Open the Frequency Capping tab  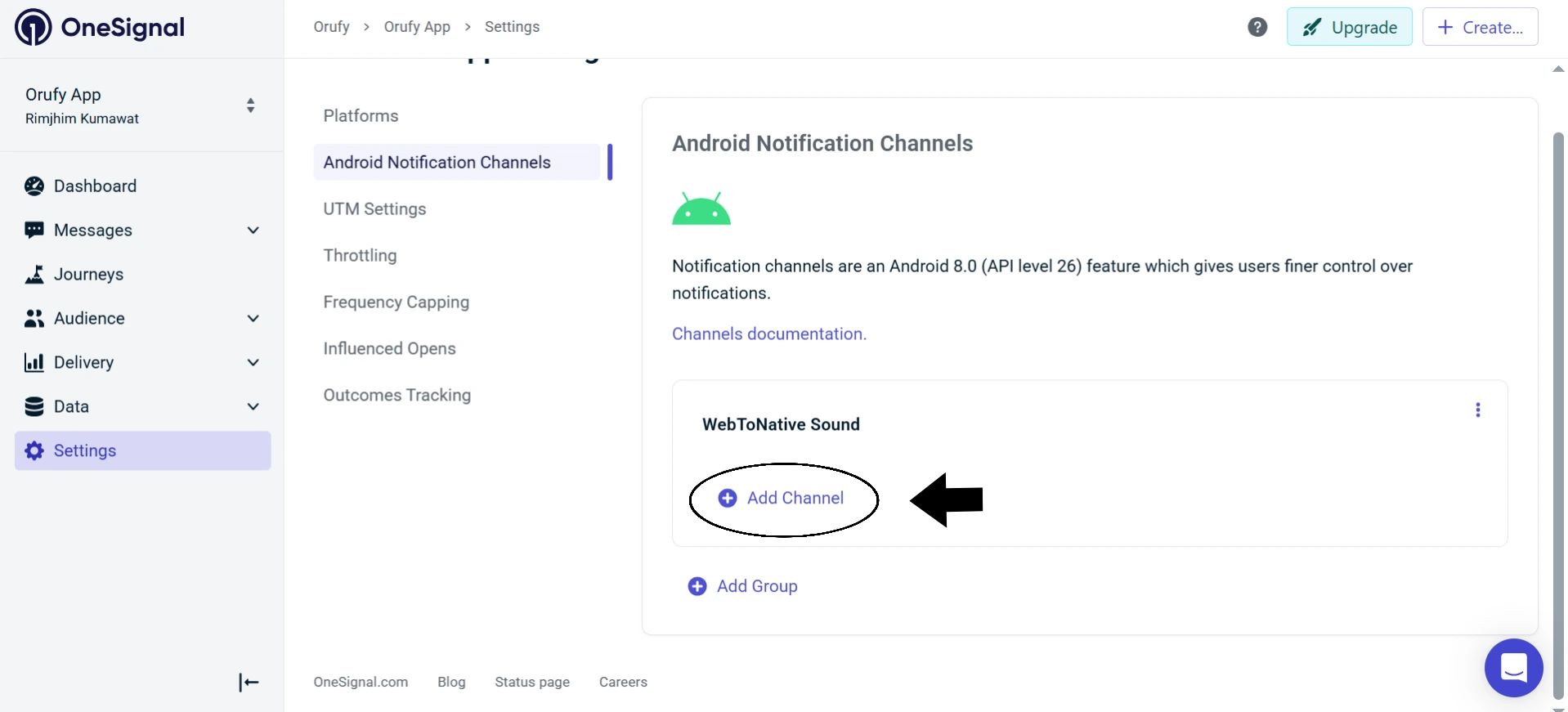click(x=396, y=302)
